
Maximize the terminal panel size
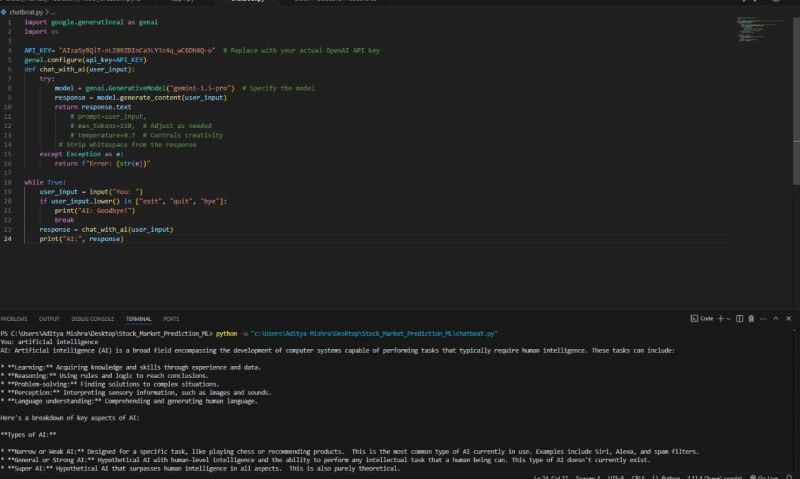pos(775,318)
